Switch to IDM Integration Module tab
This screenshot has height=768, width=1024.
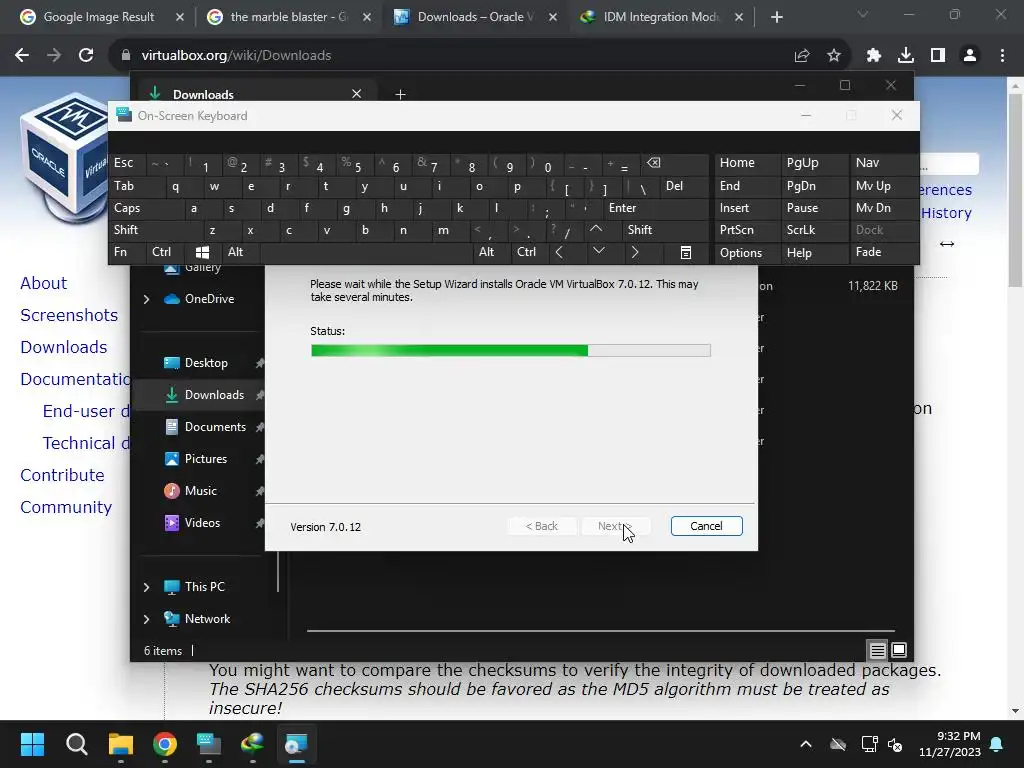point(661,17)
